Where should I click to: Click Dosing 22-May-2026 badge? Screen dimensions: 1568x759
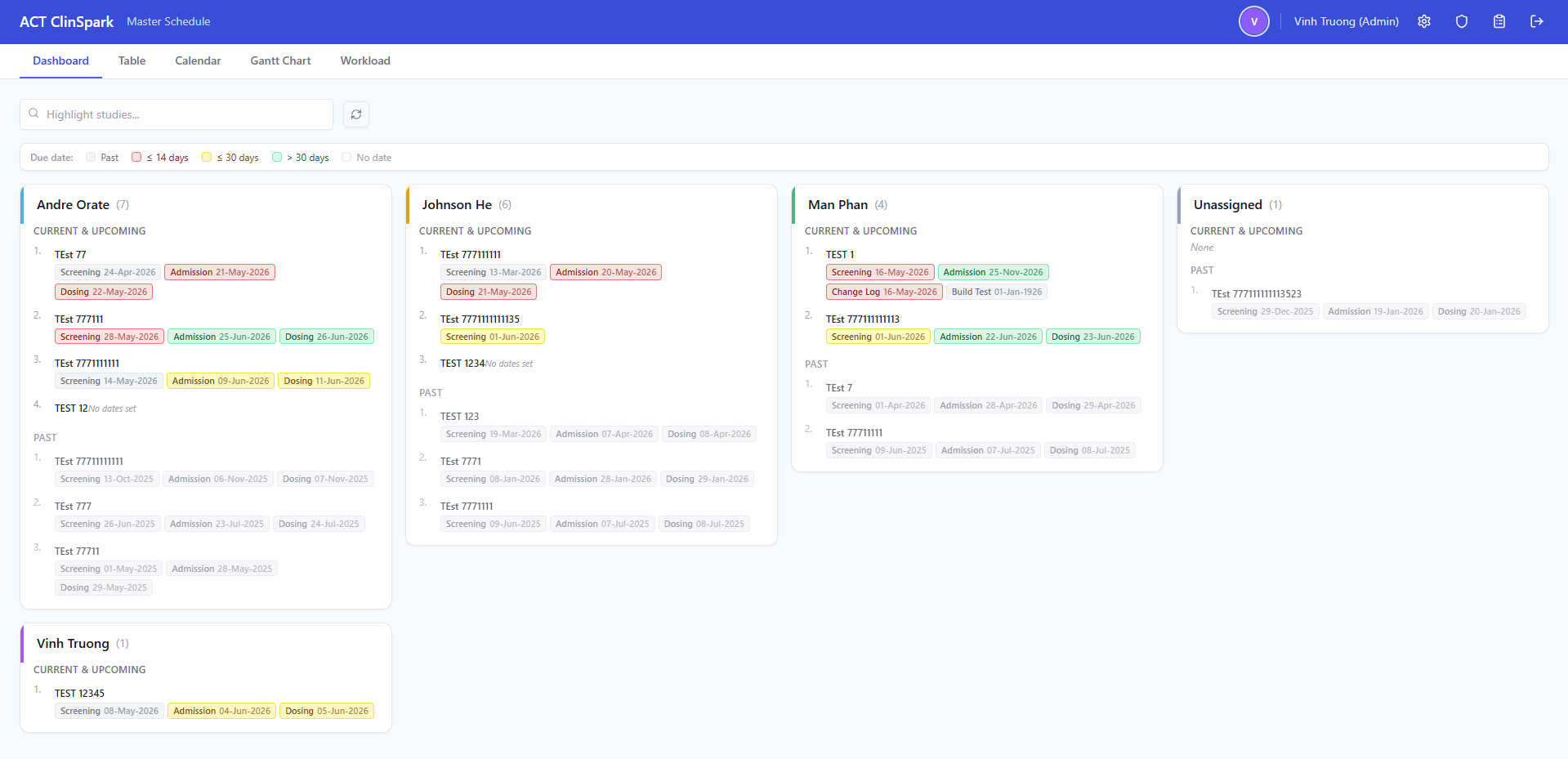point(104,292)
